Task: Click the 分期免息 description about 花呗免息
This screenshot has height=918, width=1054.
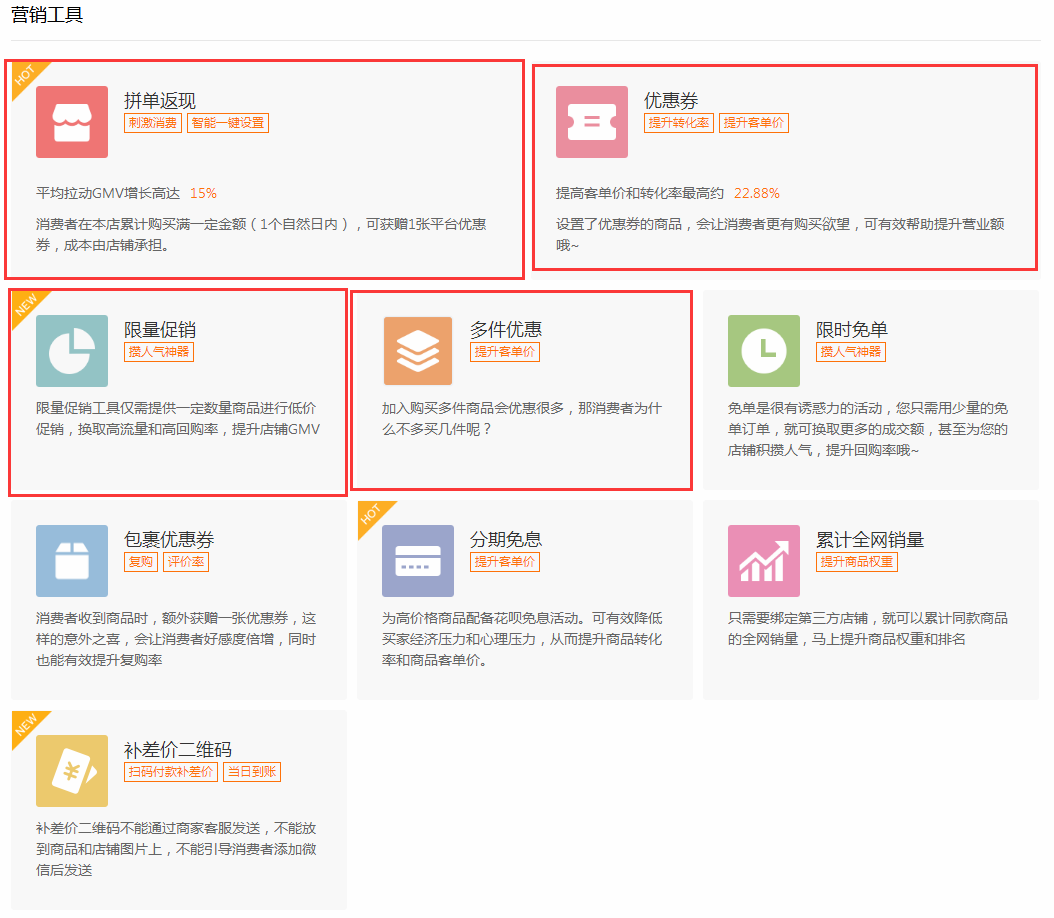Action: [x=522, y=639]
